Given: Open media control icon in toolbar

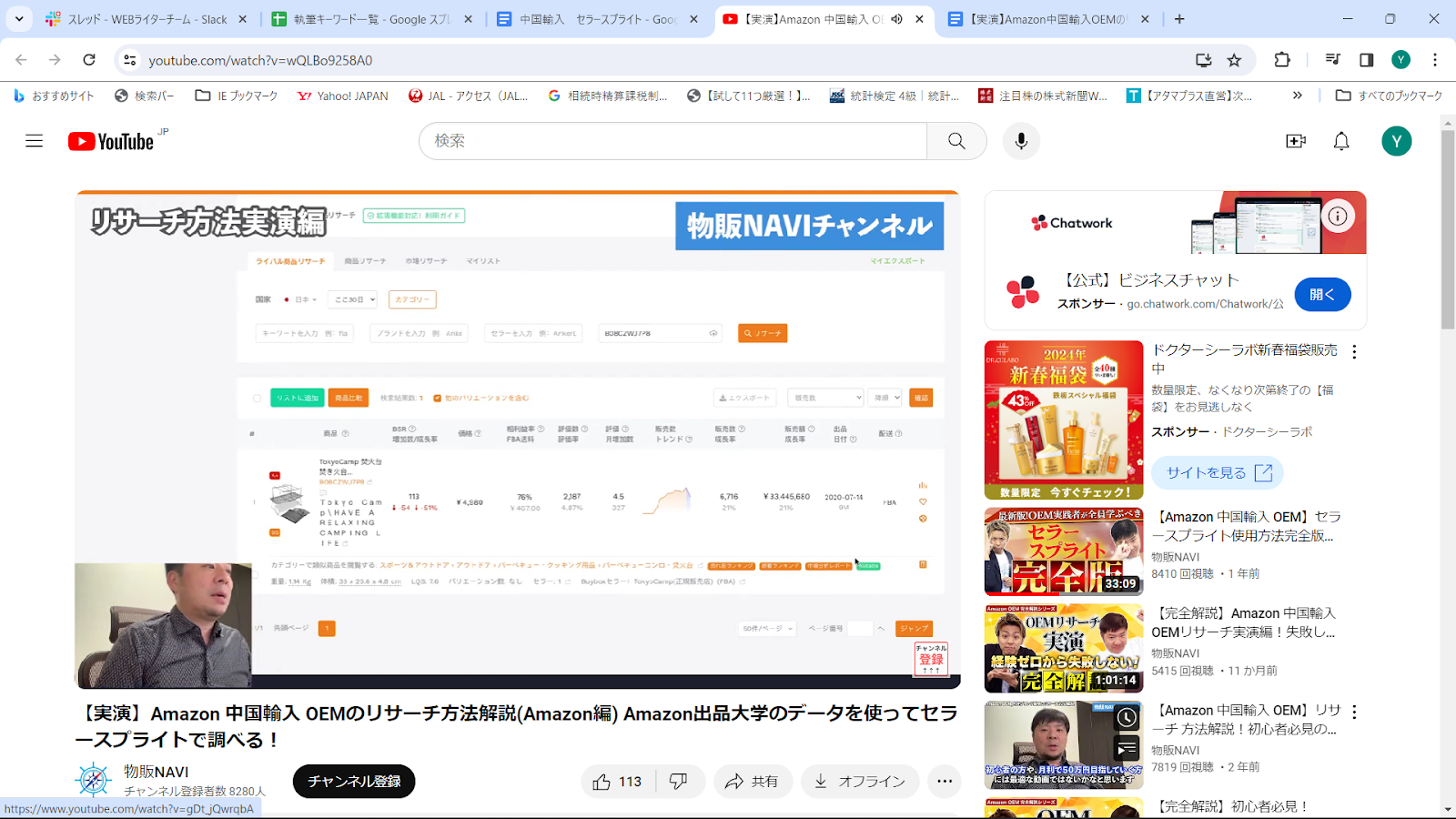Looking at the screenshot, I should (1333, 60).
